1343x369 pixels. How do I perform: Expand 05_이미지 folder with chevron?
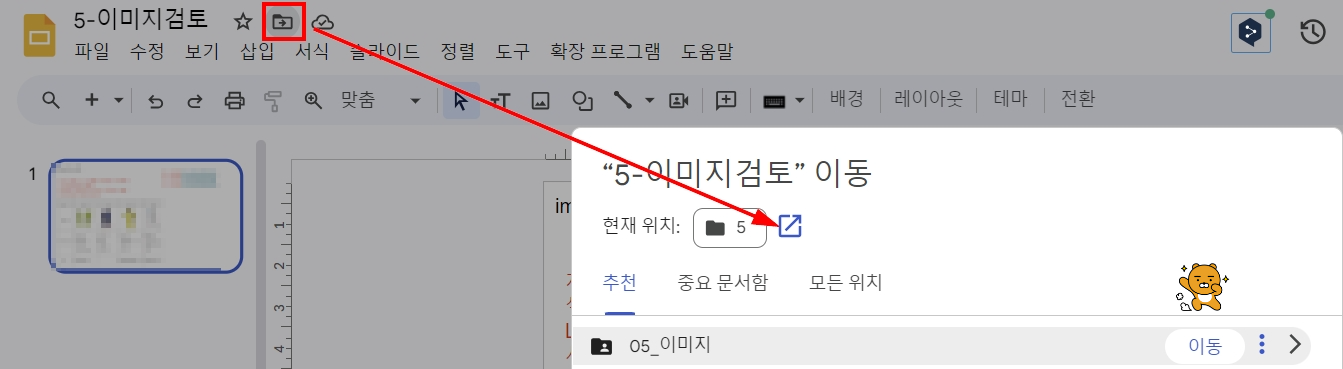coord(1296,345)
